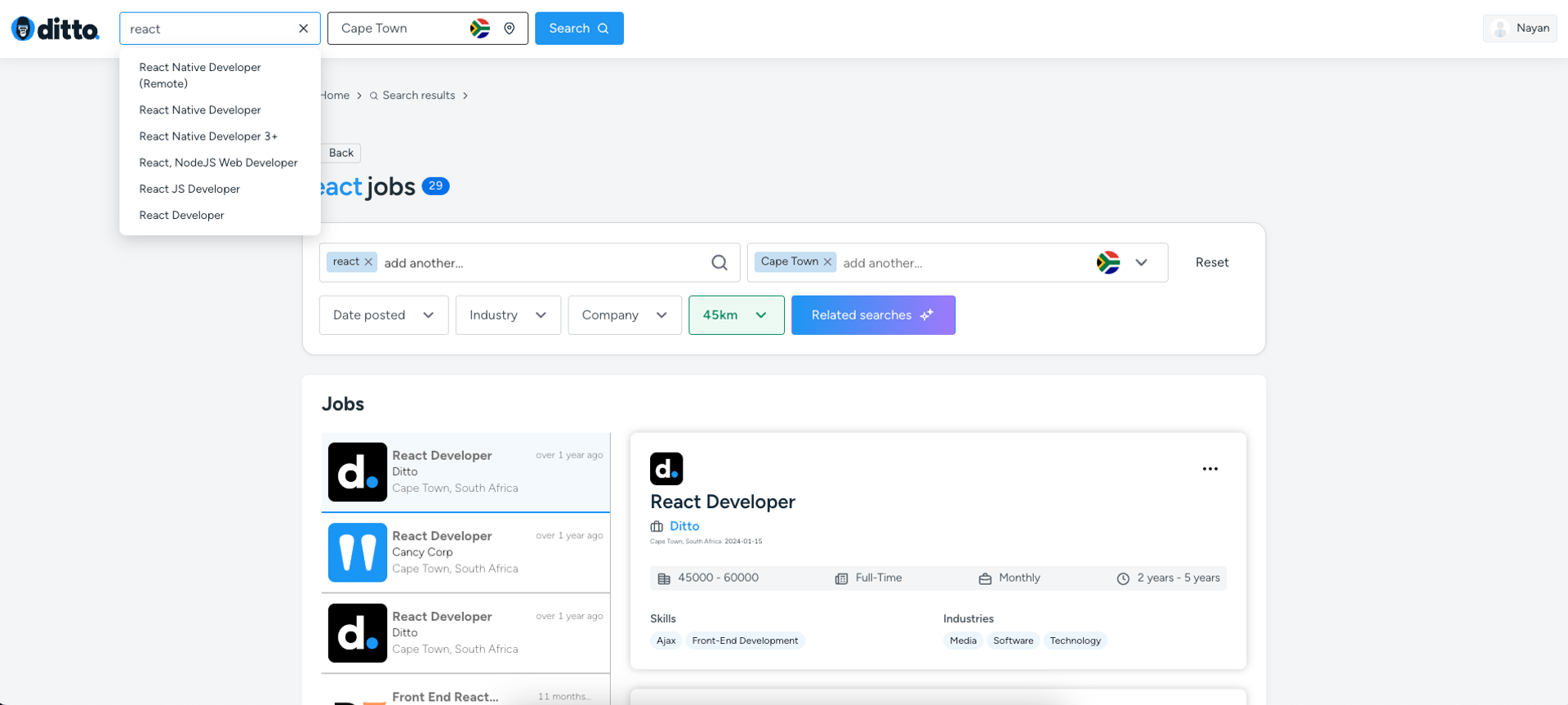Click the Full-Time job type label
This screenshot has width=1568, height=705.
coord(879,578)
